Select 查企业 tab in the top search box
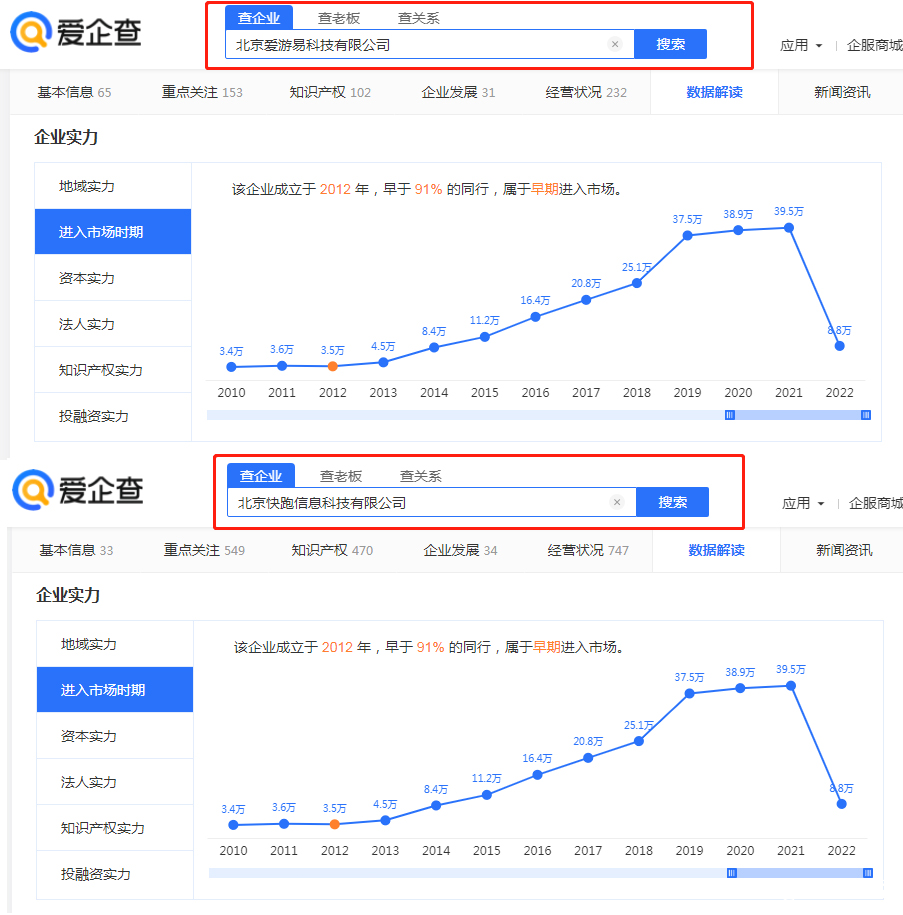The image size is (903, 915). pyautogui.click(x=259, y=18)
